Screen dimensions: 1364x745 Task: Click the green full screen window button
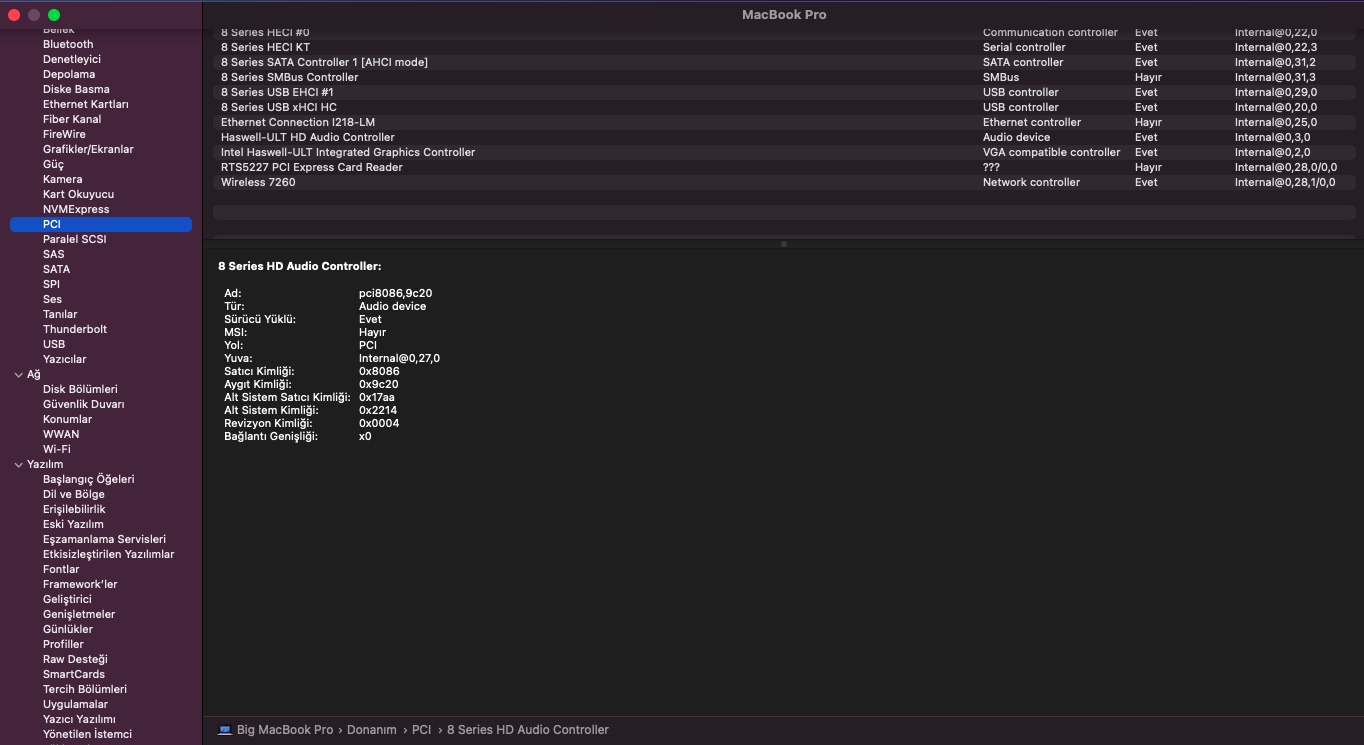pos(54,15)
